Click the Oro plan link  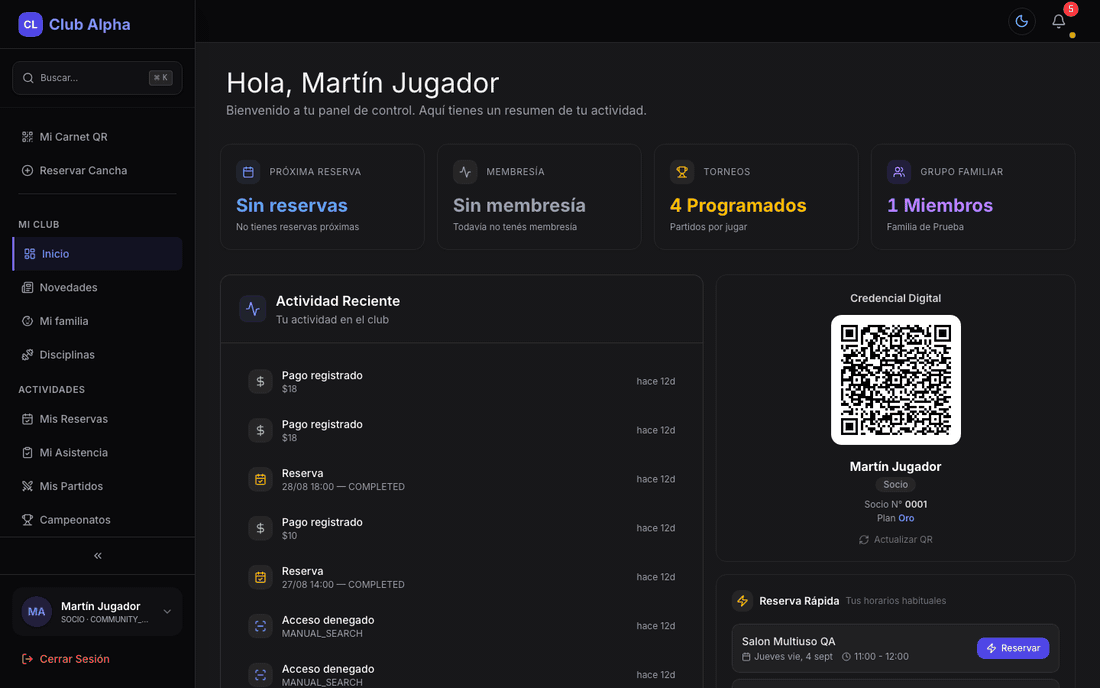(x=906, y=518)
